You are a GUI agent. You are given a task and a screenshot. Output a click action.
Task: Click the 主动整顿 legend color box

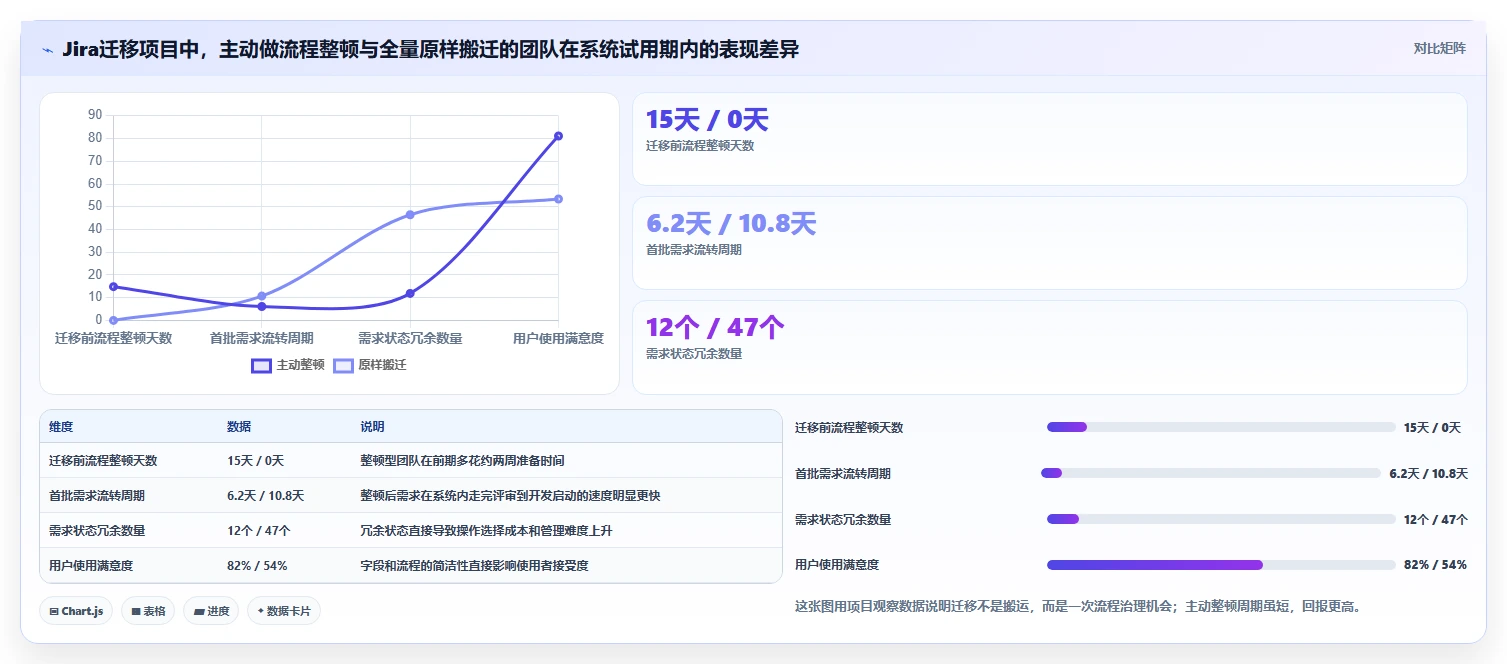(261, 365)
